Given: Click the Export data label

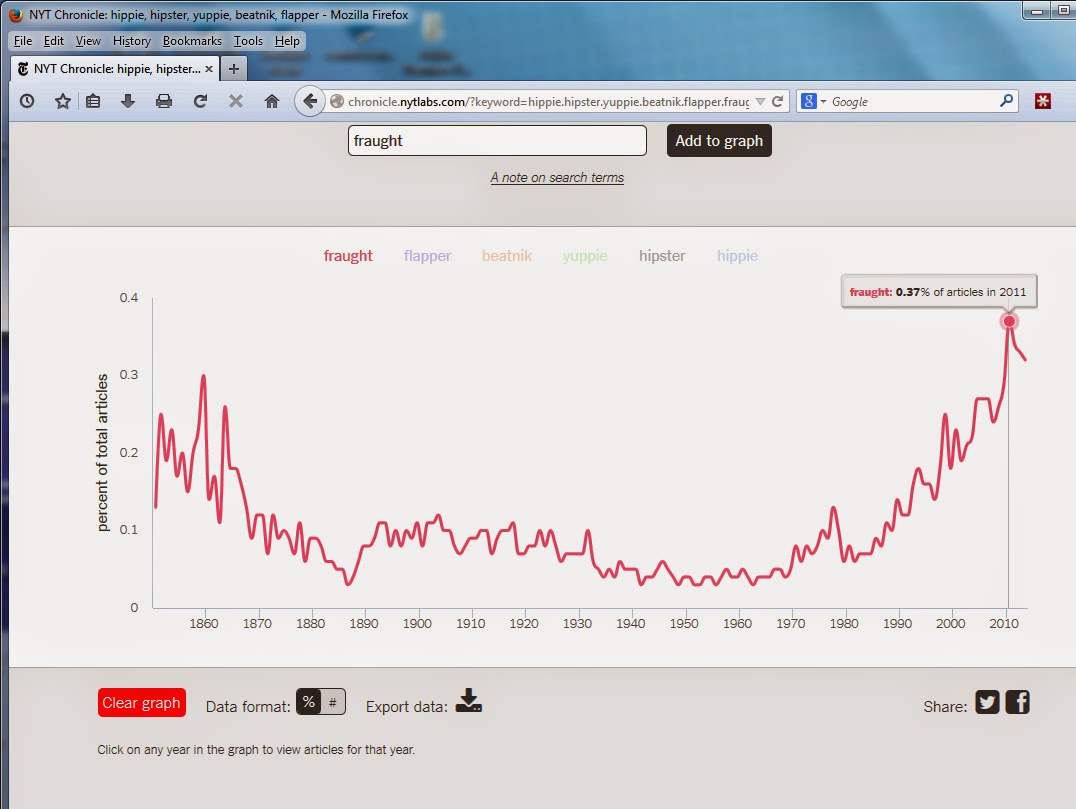Looking at the screenshot, I should click(x=406, y=707).
